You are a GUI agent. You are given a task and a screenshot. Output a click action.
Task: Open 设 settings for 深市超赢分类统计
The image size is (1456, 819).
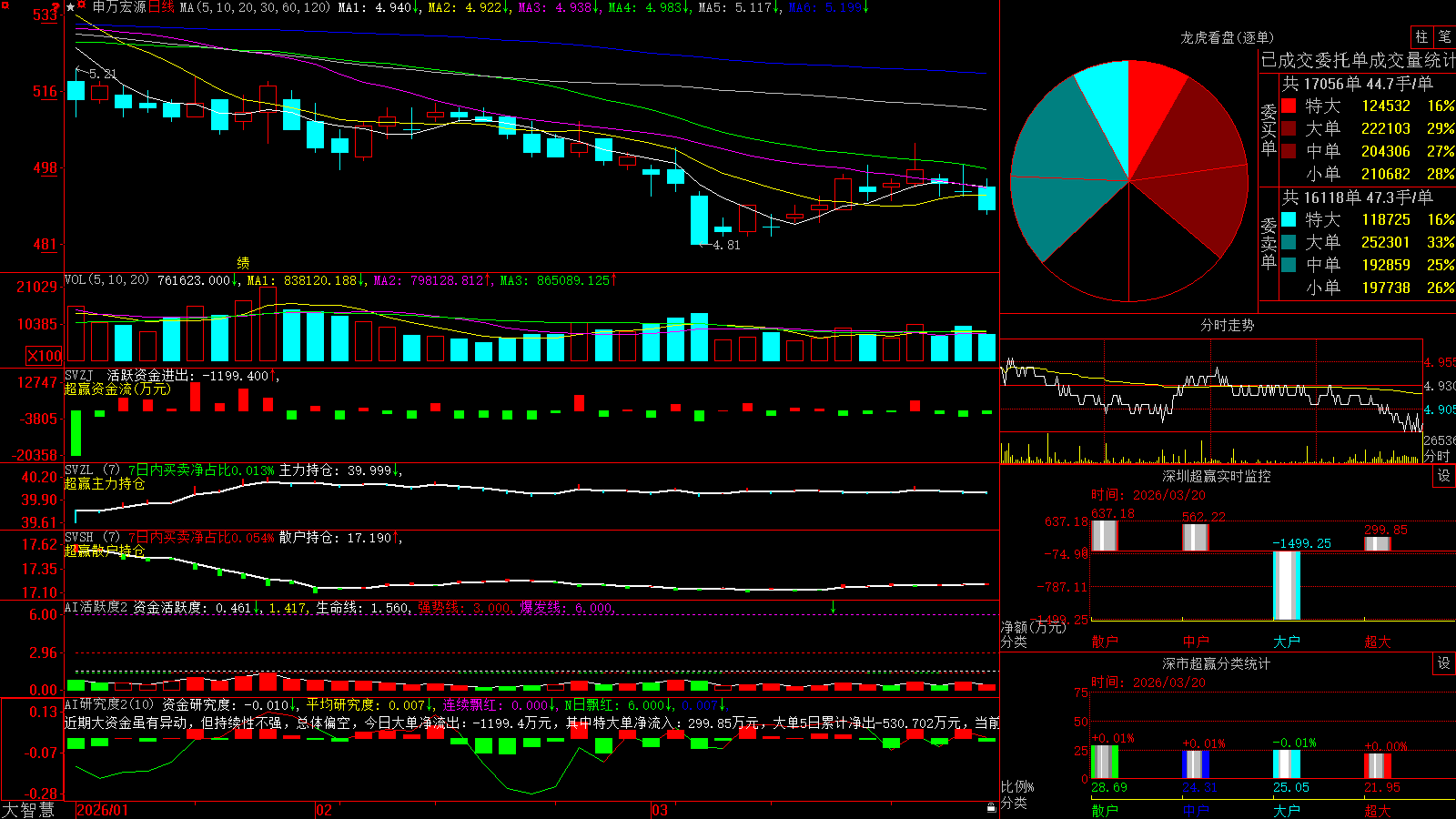(1444, 663)
